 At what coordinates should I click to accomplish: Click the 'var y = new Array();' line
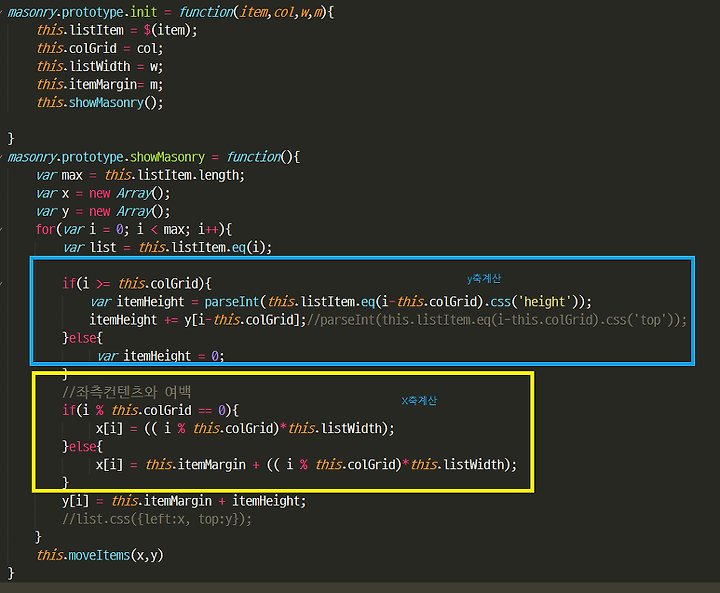pyautogui.click(x=103, y=211)
